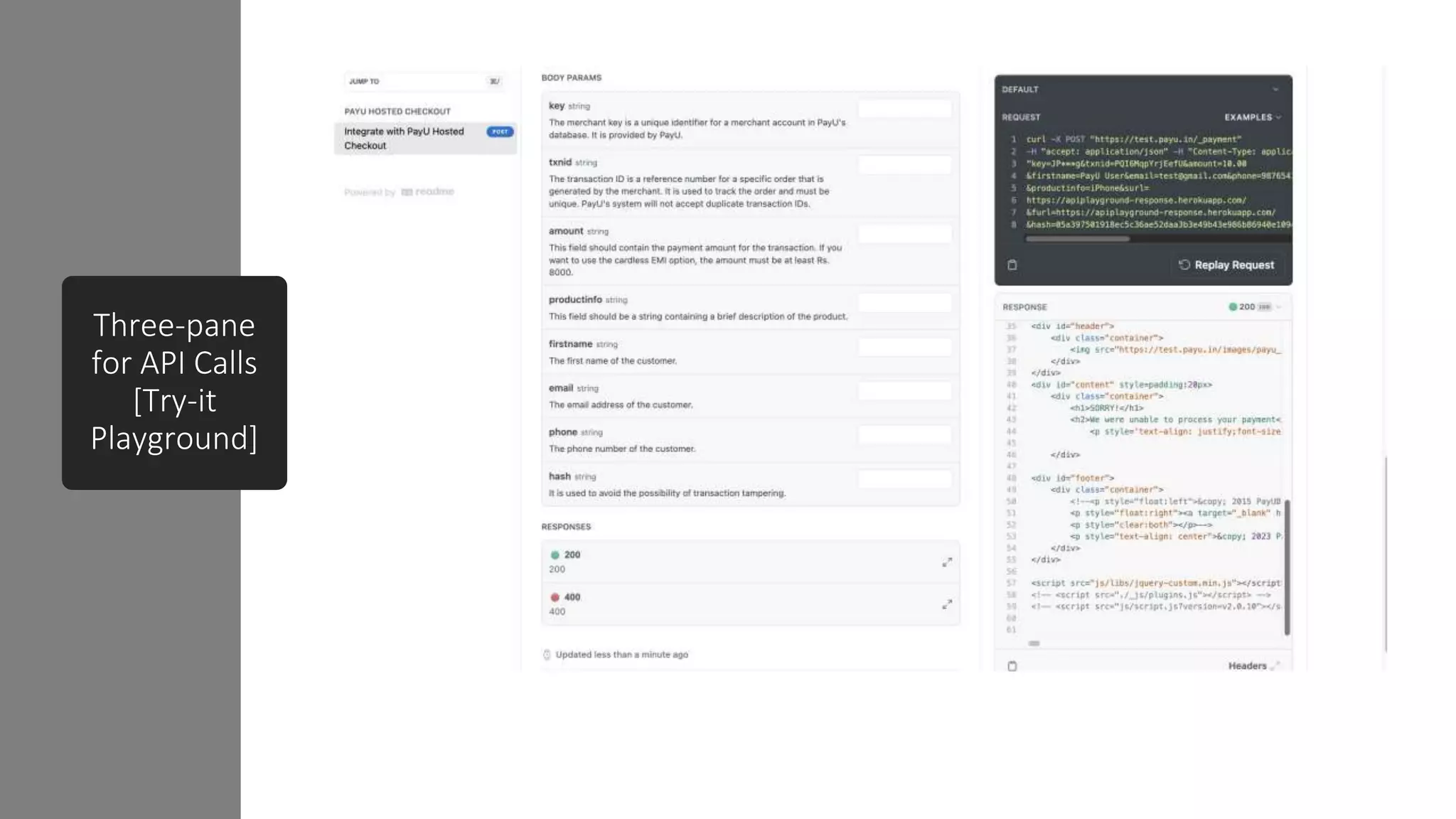Screen dimensions: 1456x819
Task: Click the readme logo in sidebar
Action: (427, 192)
